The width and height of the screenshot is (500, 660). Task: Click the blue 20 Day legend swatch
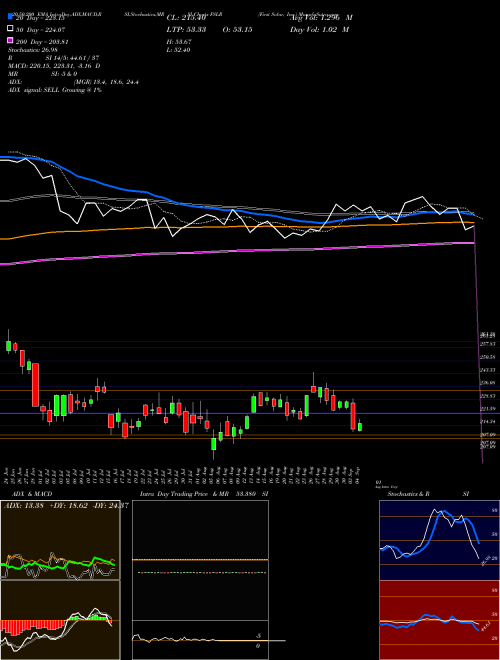coord(10,18)
